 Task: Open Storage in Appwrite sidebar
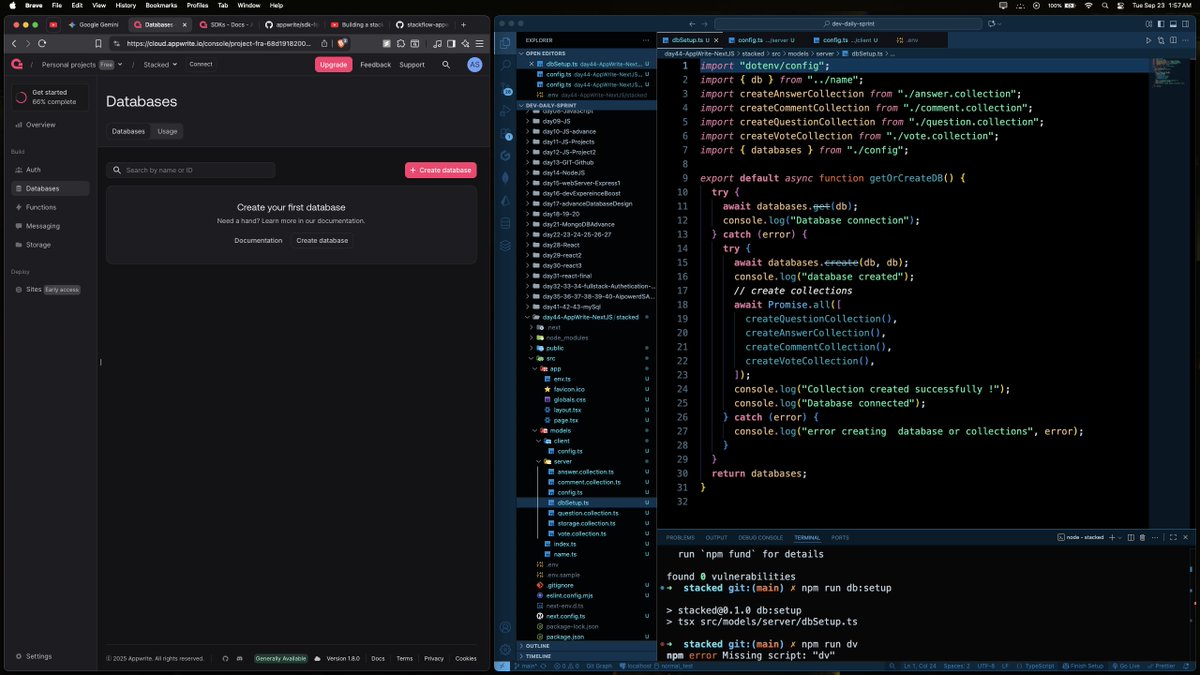[50, 244]
